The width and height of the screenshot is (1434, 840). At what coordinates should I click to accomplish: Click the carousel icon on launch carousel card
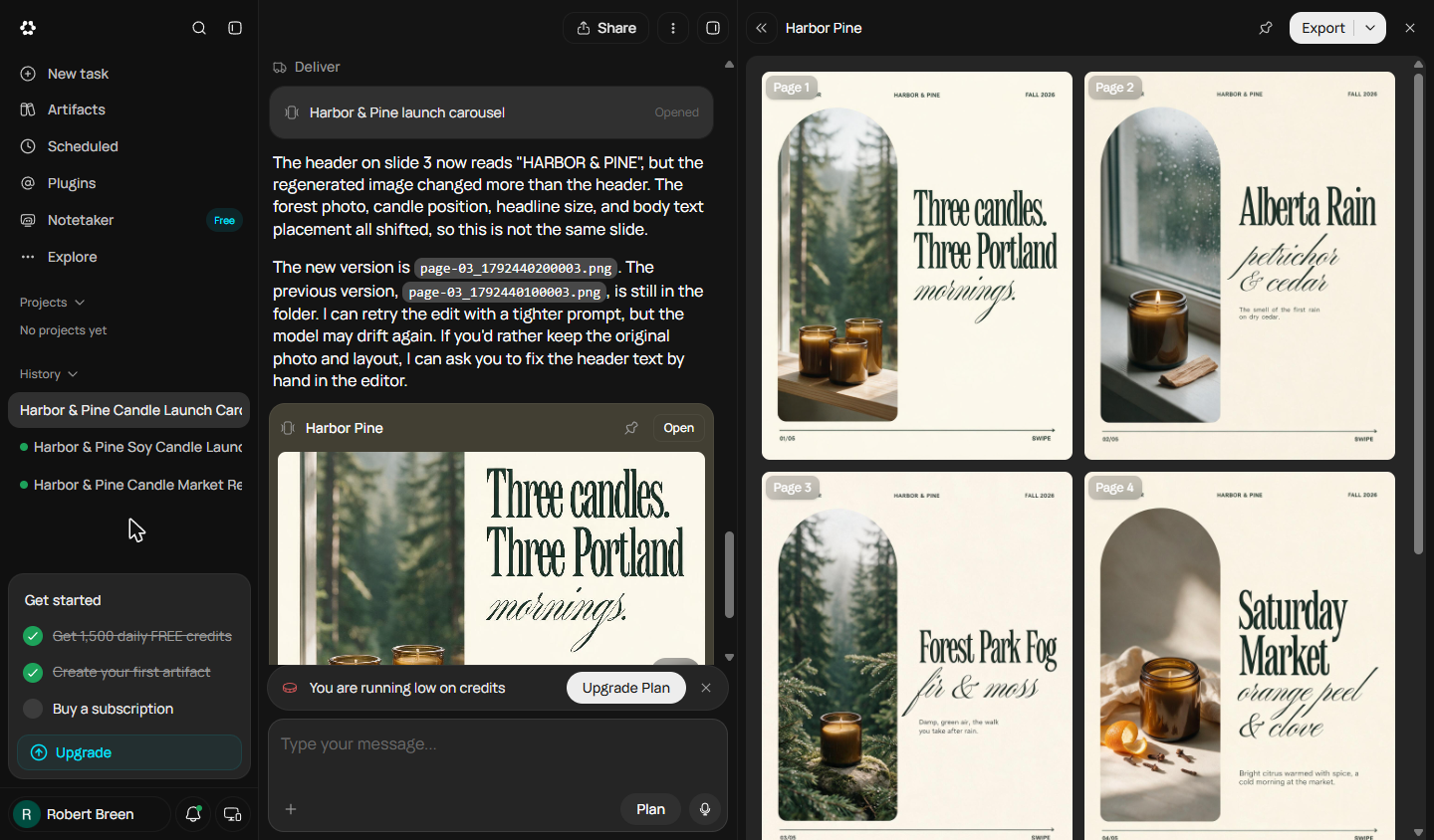point(292,112)
